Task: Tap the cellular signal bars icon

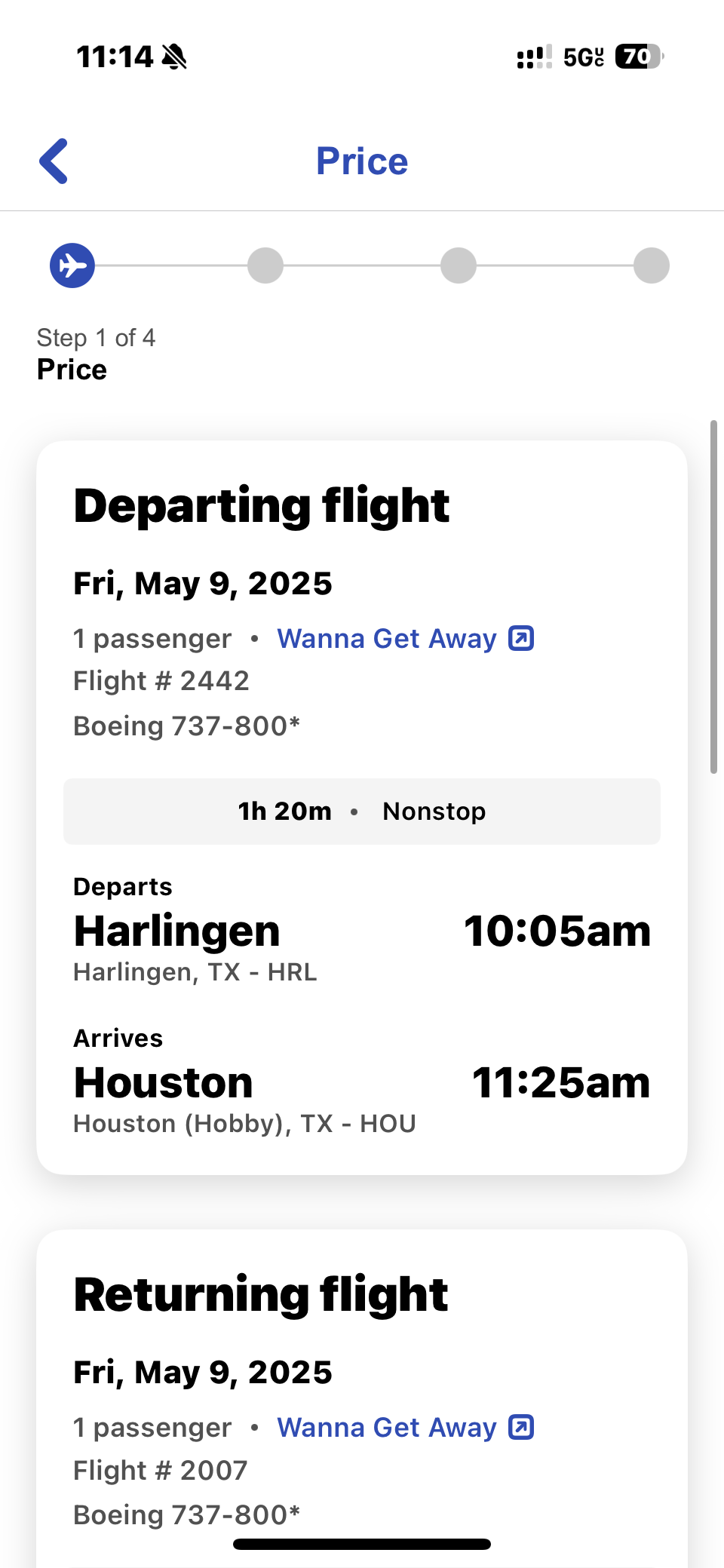Action: click(x=534, y=57)
